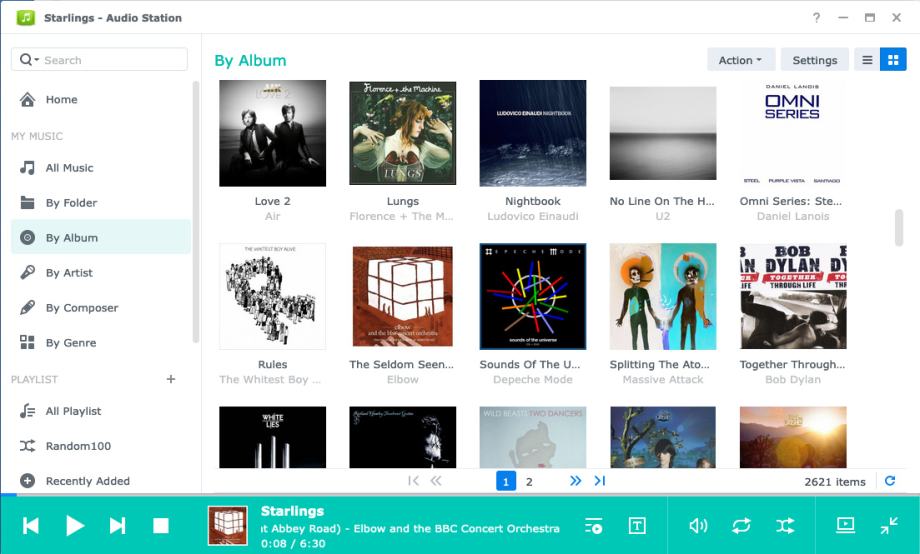Toggle shuffle playback

[785, 525]
